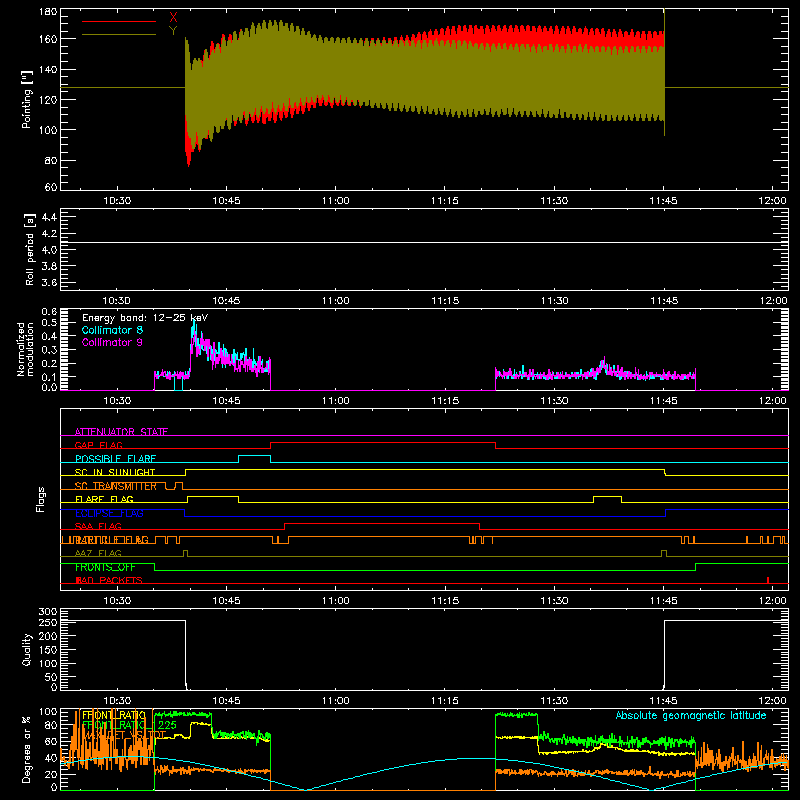The image size is (800, 800).
Task: Click the blue "ECLIPSE_FLAG" label
Action: [x=109, y=513]
